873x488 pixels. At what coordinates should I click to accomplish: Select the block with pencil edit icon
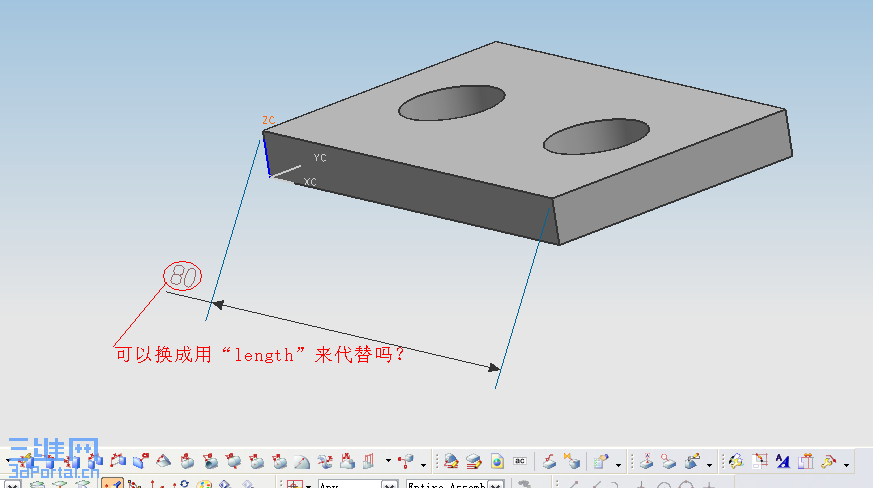(x=692, y=461)
